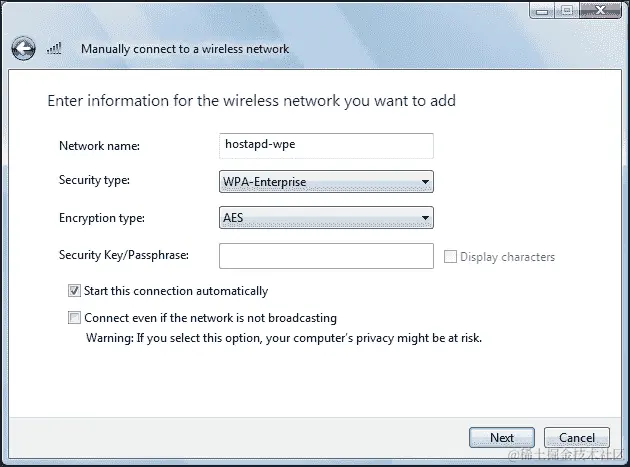
Task: Open the Encryption type dropdown showing AES
Action: (x=326, y=217)
